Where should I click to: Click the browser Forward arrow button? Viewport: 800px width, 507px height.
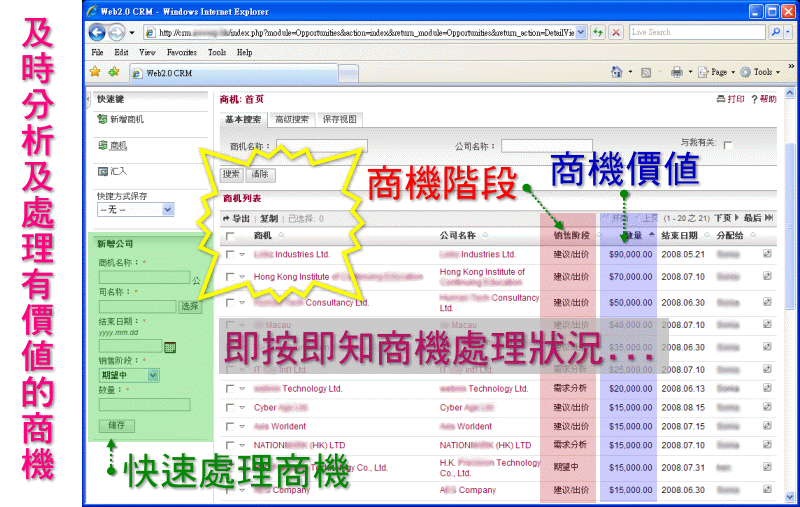[x=116, y=32]
